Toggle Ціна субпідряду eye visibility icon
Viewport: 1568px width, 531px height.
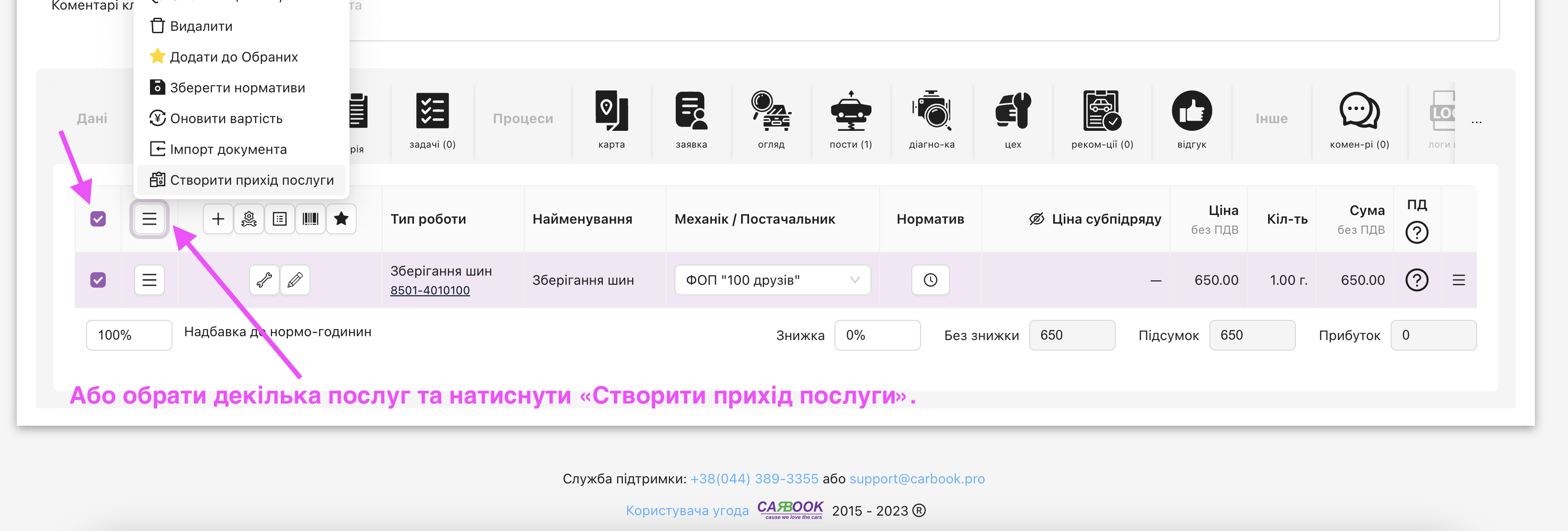(x=1037, y=219)
